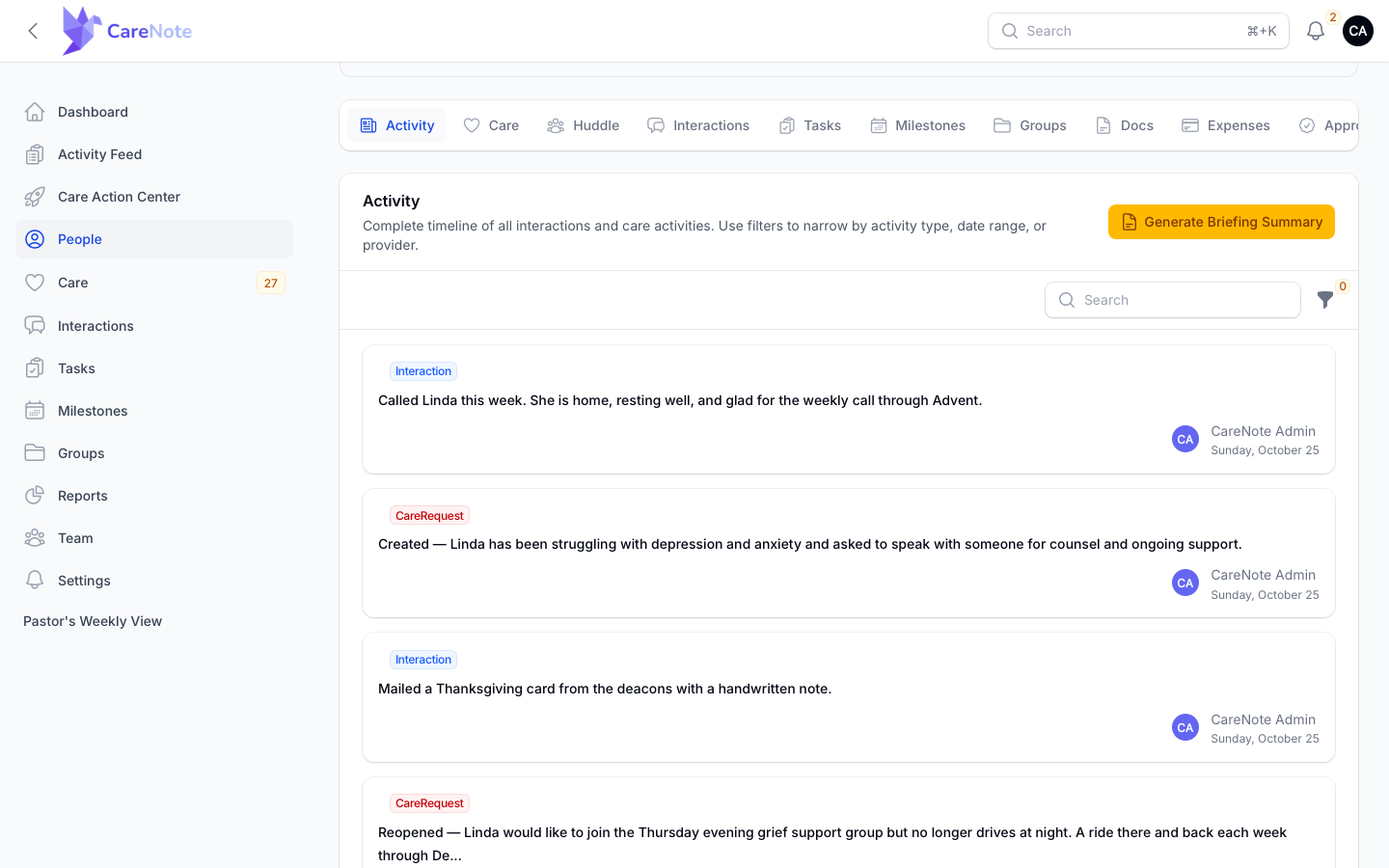The height and width of the screenshot is (868, 1389).
Task: Open notifications bell icon
Action: tap(1315, 31)
